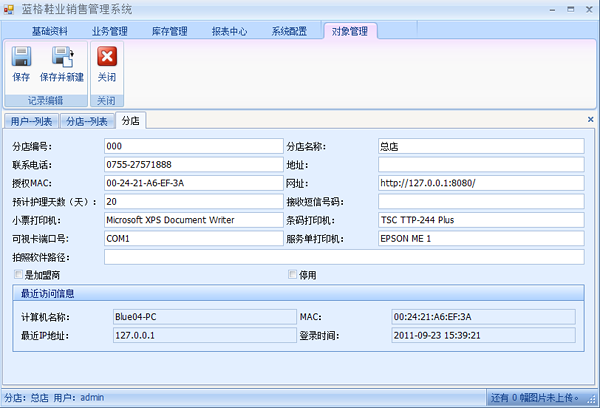
Task: Click the 联系电话 phone number field
Action: point(193,165)
